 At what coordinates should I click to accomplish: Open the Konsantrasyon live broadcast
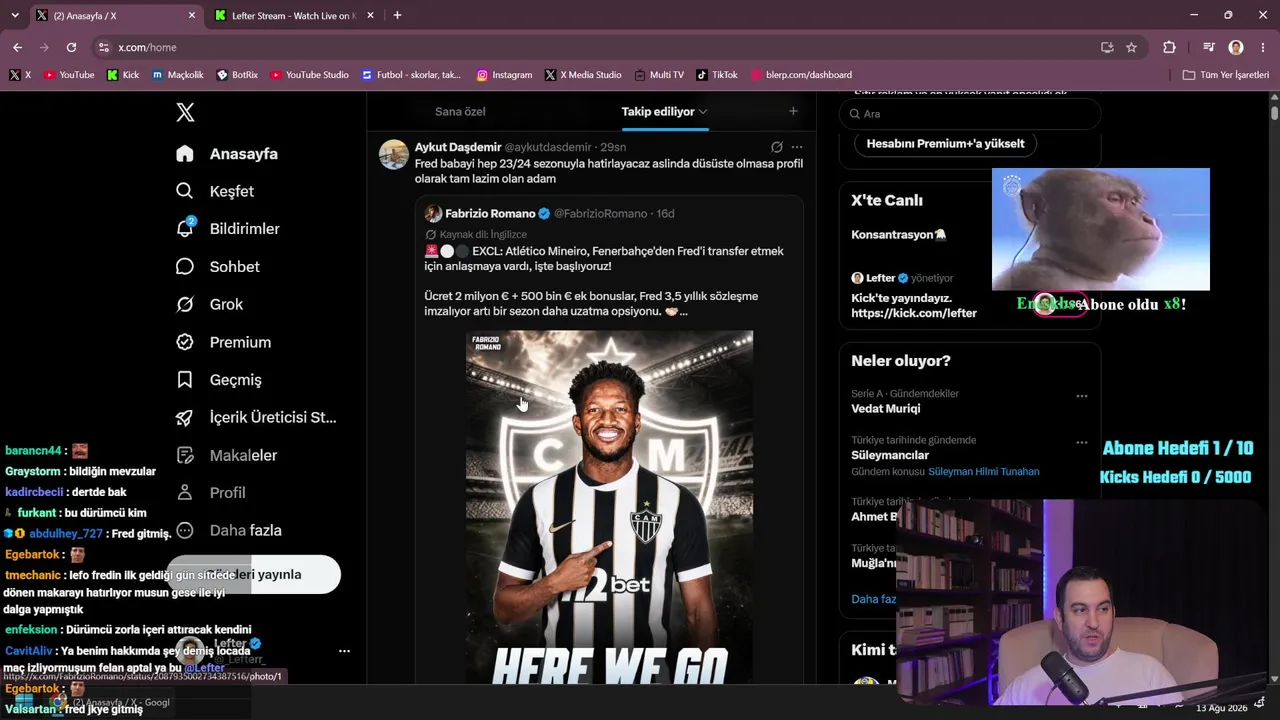[x=898, y=235]
